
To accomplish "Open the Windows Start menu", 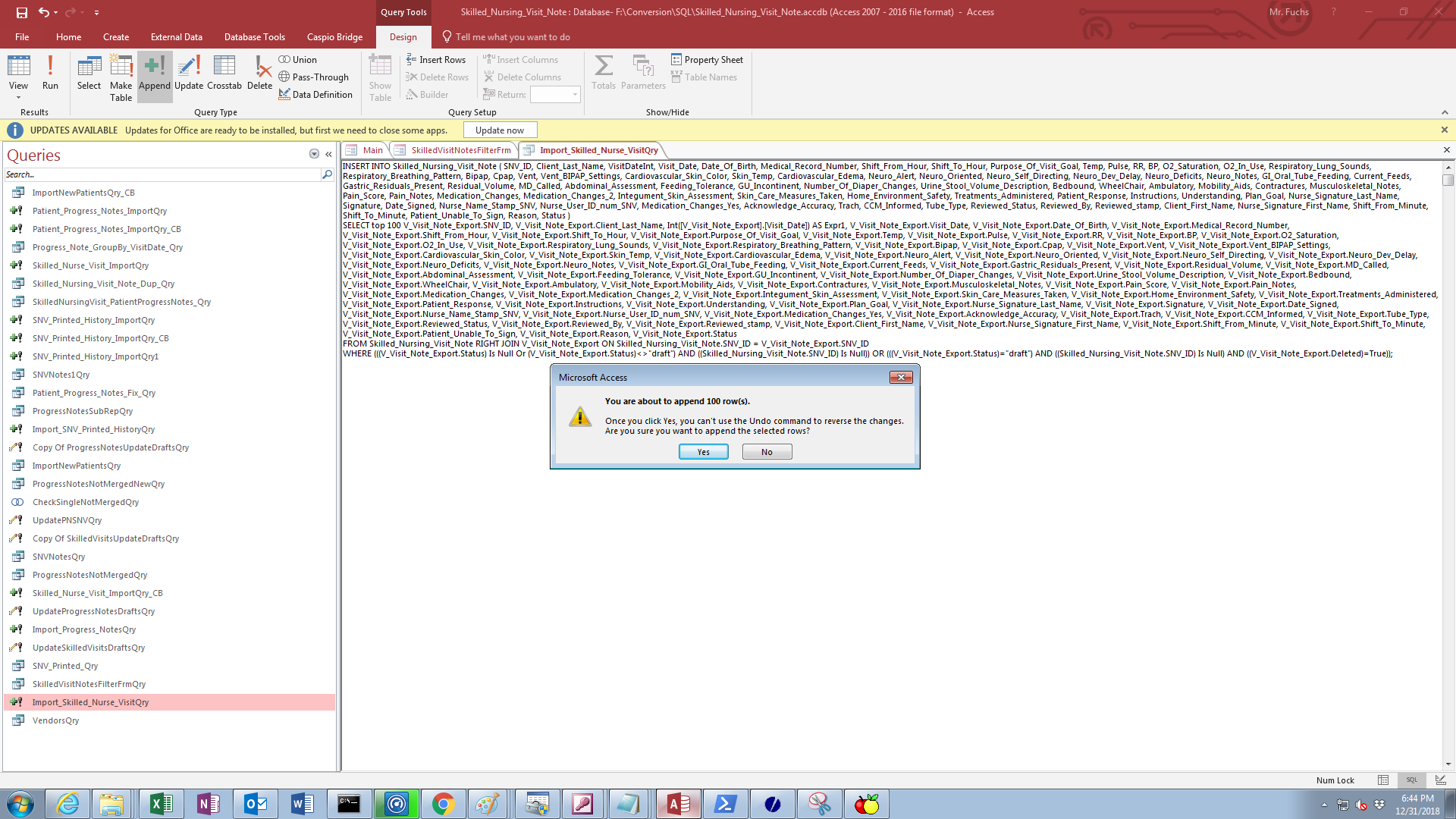I will [x=20, y=804].
